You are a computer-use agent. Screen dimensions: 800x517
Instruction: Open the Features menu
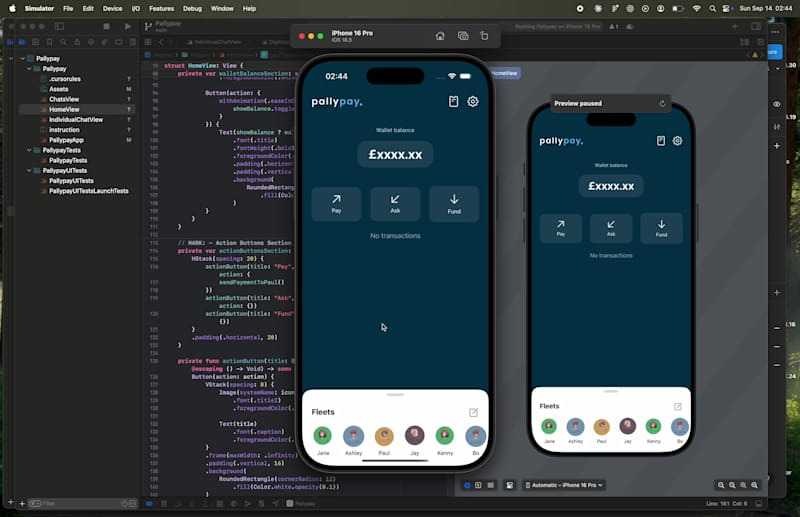[161, 9]
